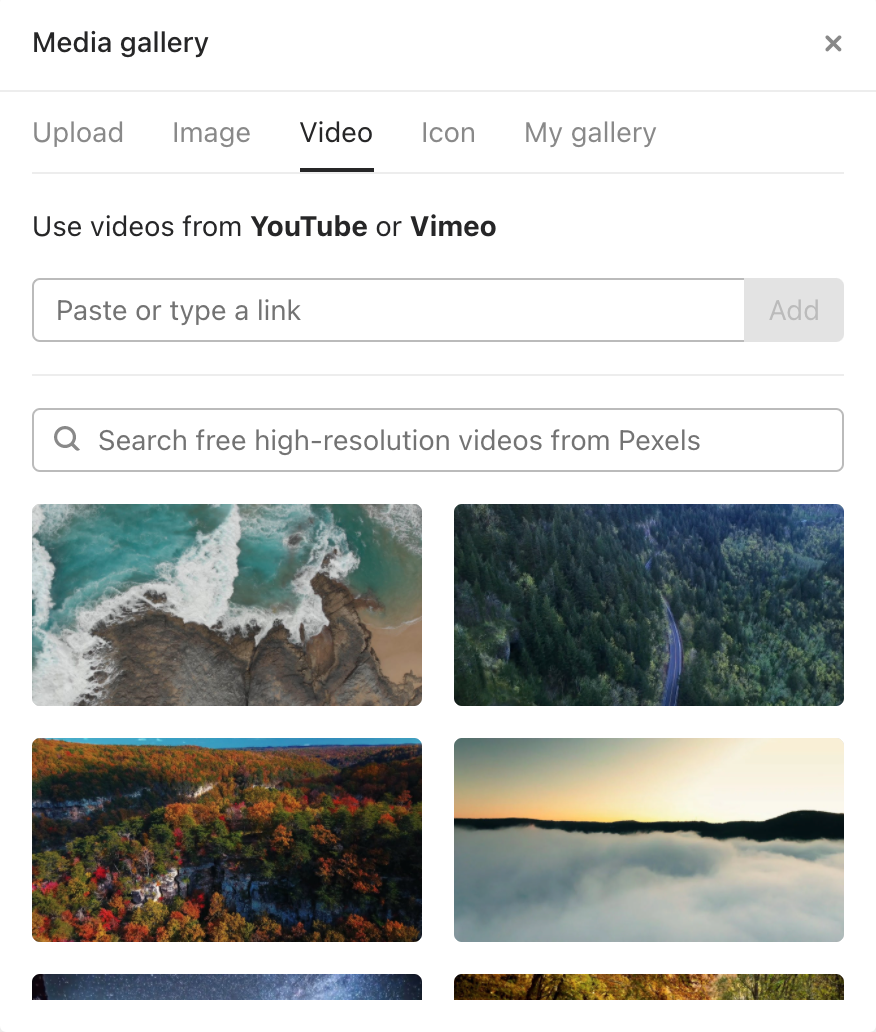Switch to the Upload tab

78,133
